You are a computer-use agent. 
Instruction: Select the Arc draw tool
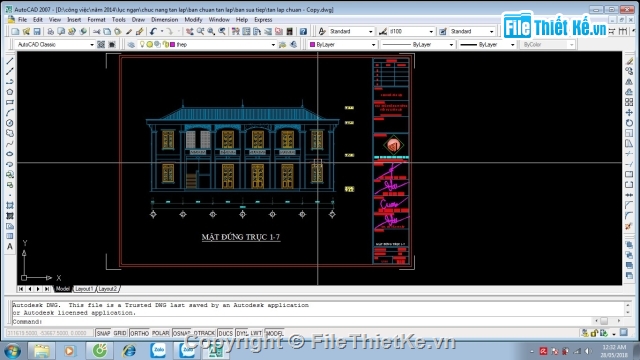(10, 113)
